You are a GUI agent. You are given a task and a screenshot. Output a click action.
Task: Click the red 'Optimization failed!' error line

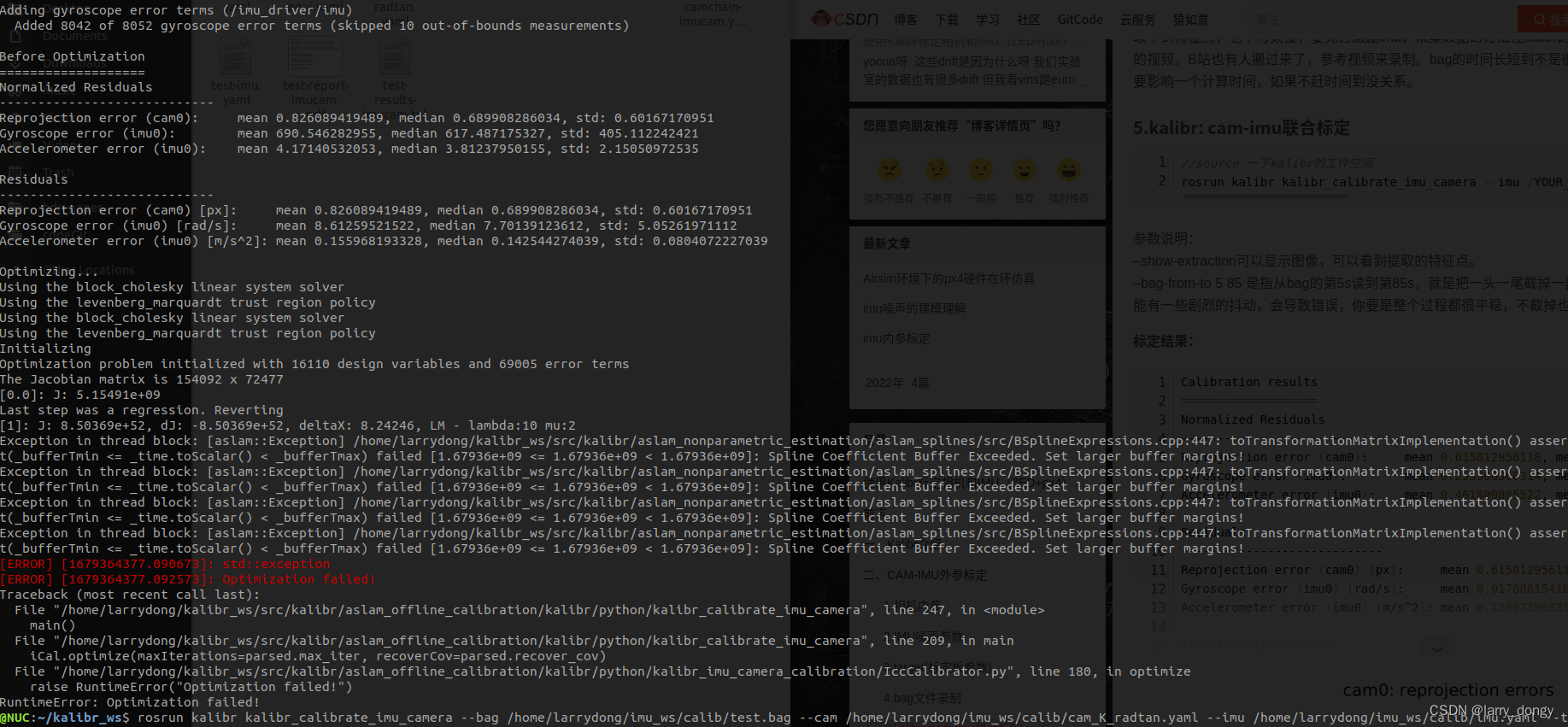[188, 579]
